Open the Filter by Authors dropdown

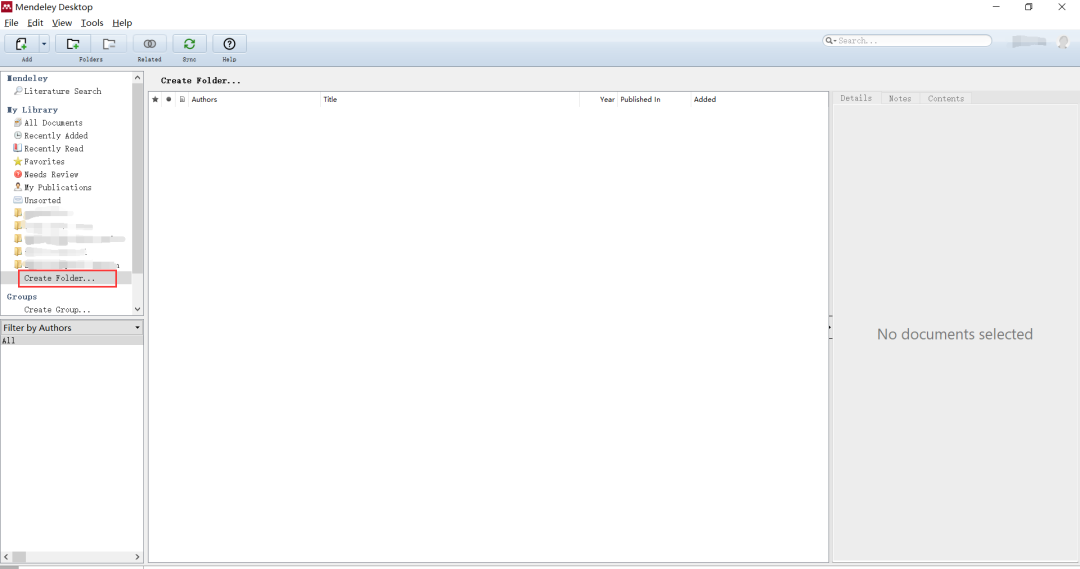click(72, 328)
